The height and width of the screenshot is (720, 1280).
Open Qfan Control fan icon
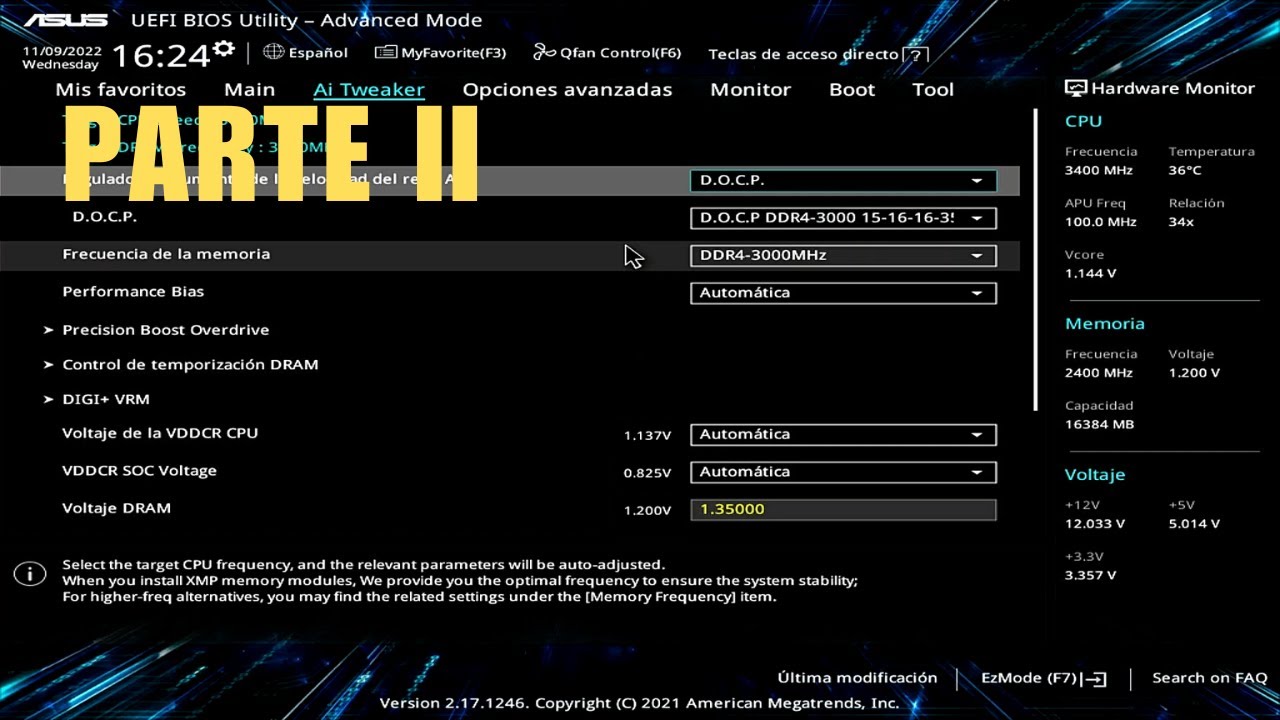click(544, 52)
